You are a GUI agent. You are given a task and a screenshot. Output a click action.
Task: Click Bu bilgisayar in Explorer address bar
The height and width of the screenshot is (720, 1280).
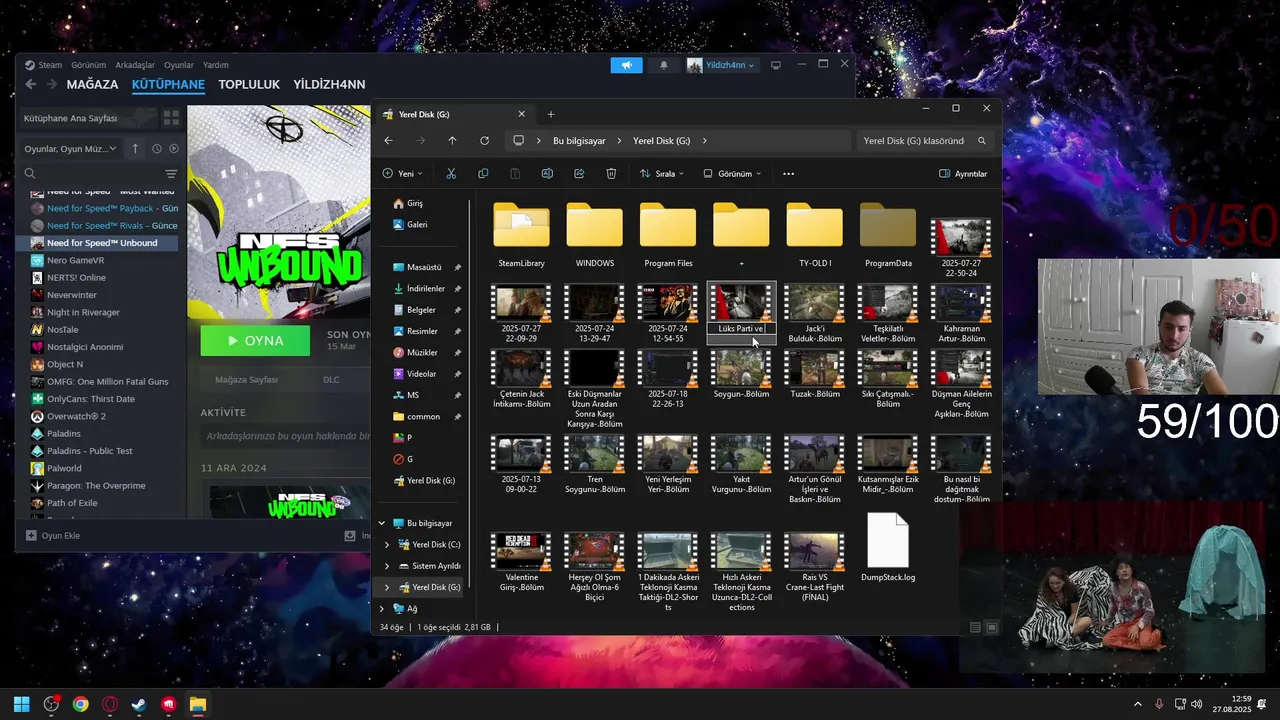click(x=579, y=141)
